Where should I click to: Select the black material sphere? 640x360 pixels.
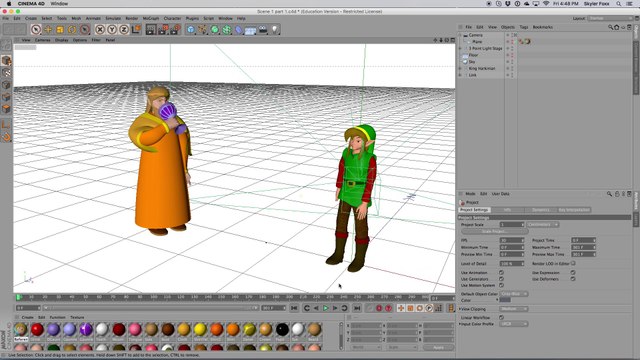[282, 329]
